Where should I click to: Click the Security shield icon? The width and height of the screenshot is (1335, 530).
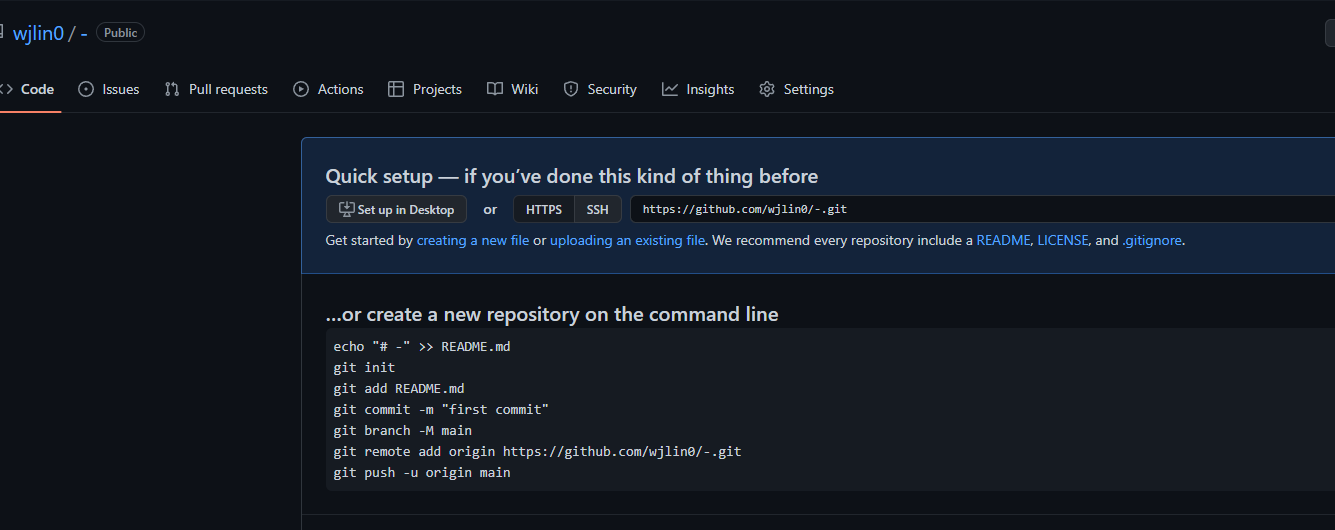[x=571, y=89]
